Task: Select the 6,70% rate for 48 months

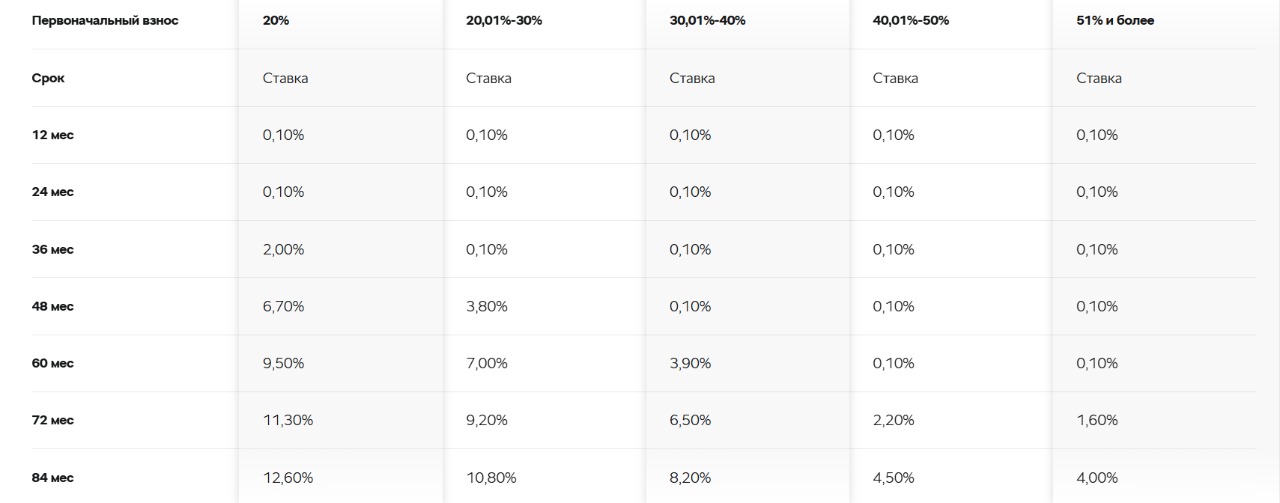Action: [x=283, y=306]
